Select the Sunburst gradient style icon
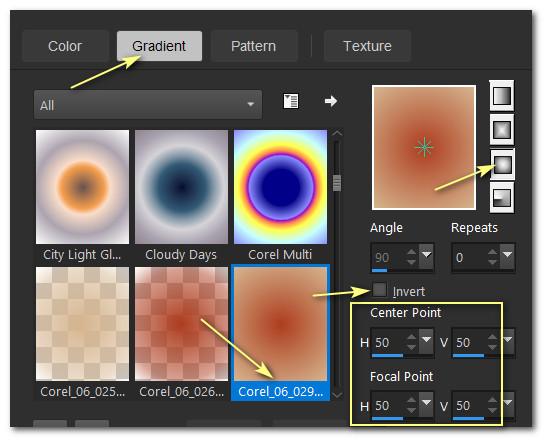The image size is (543, 438). [502, 164]
